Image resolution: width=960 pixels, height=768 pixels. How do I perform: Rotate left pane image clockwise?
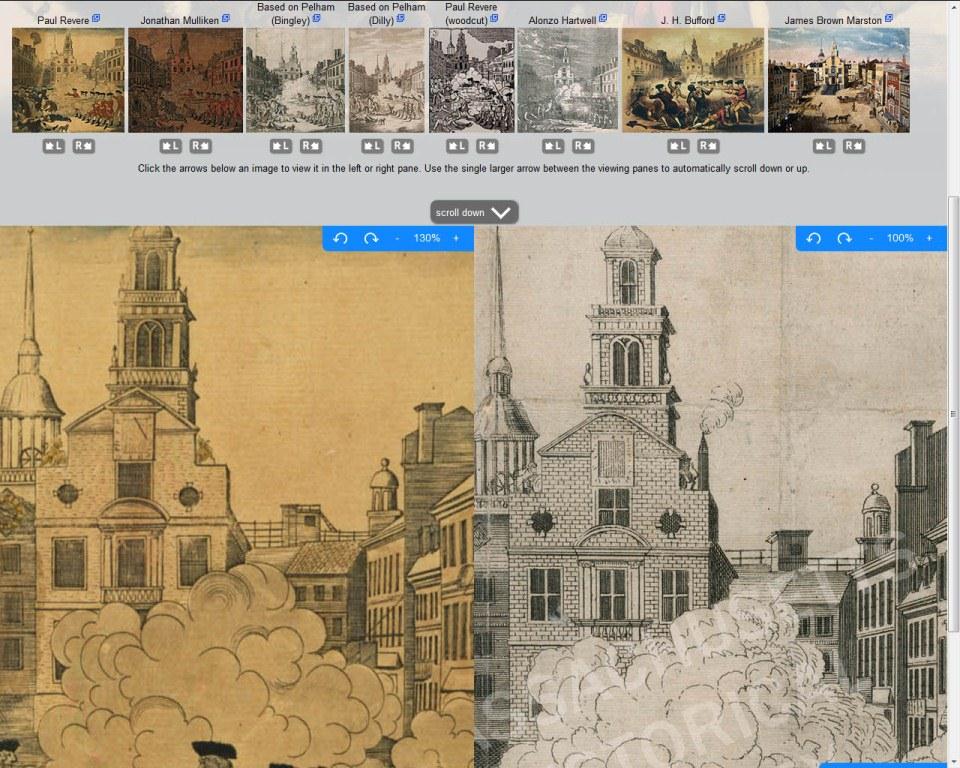tap(371, 238)
